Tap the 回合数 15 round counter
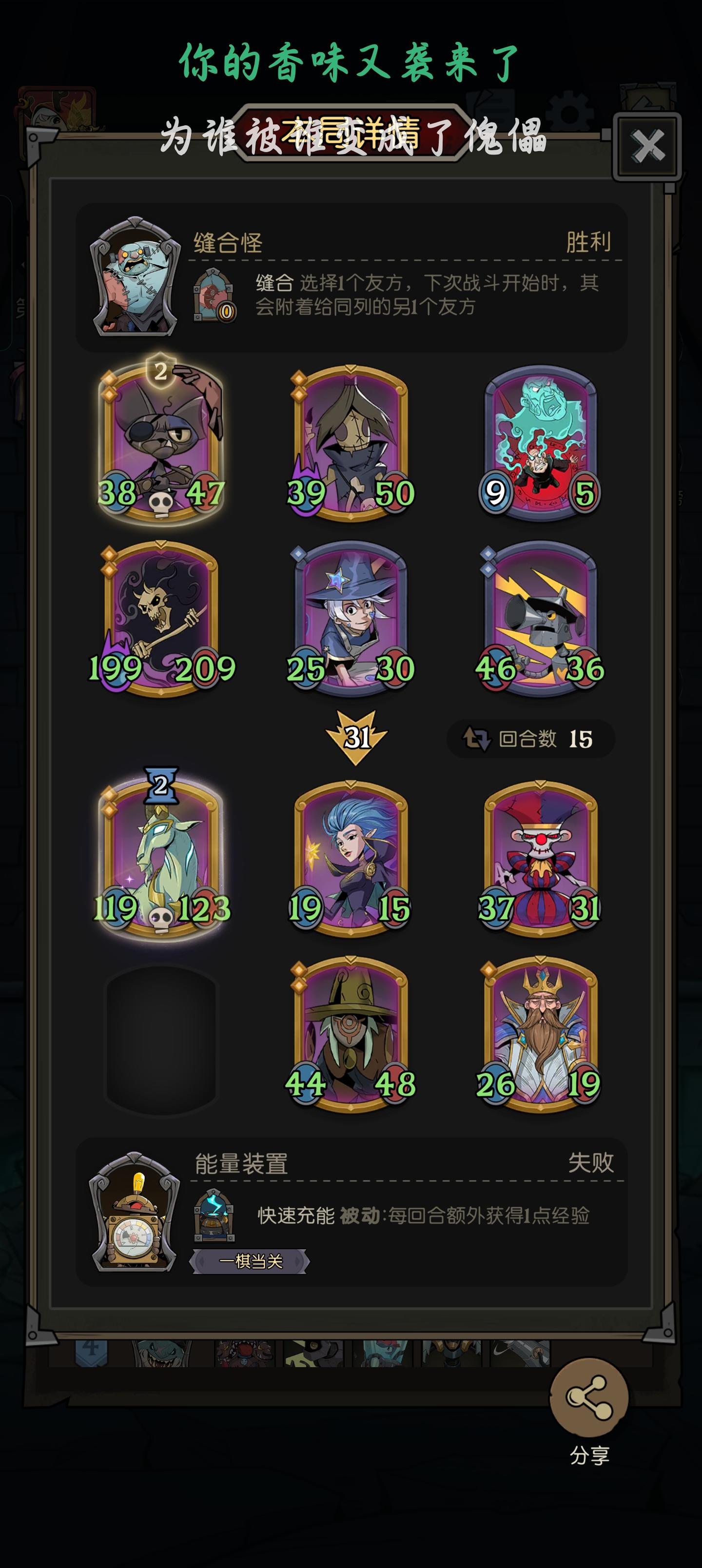This screenshot has height=1568, width=702. click(x=530, y=738)
